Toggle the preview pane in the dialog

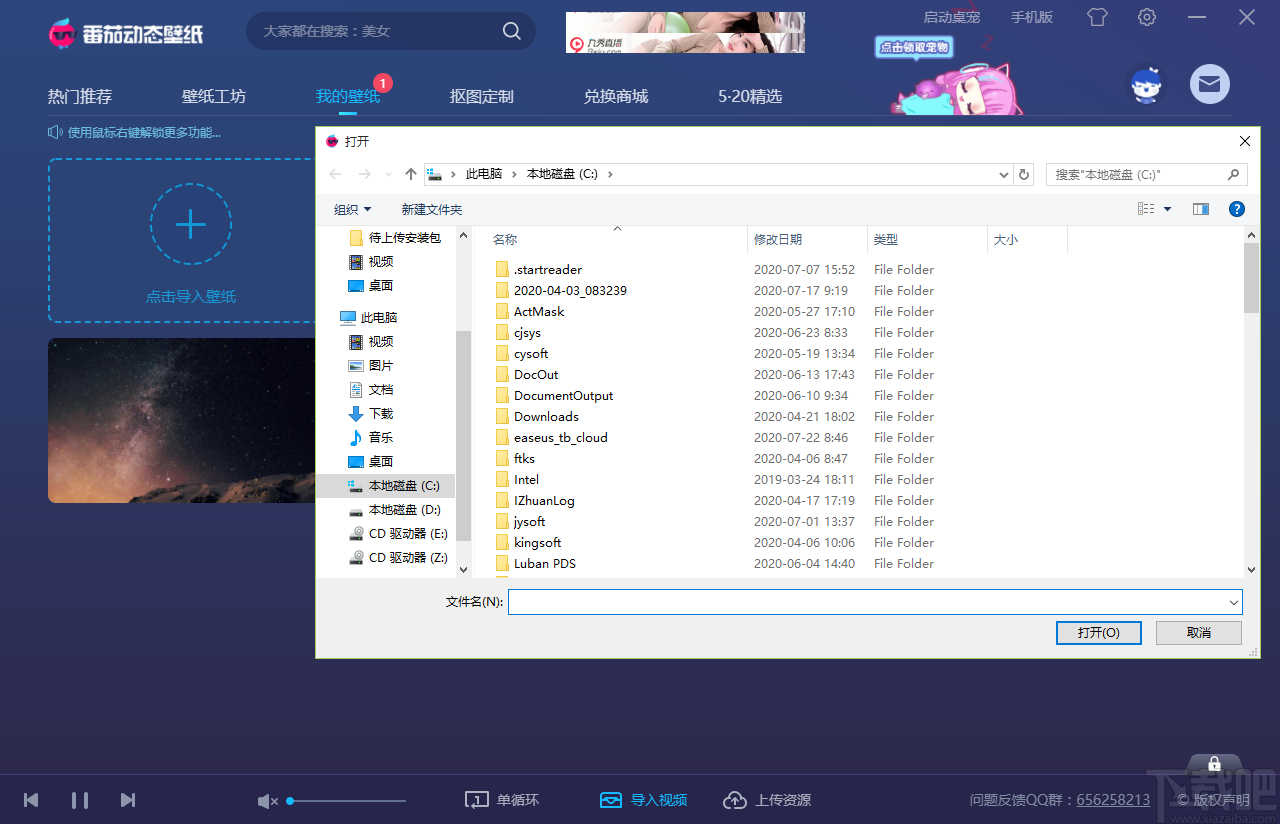coord(1201,209)
